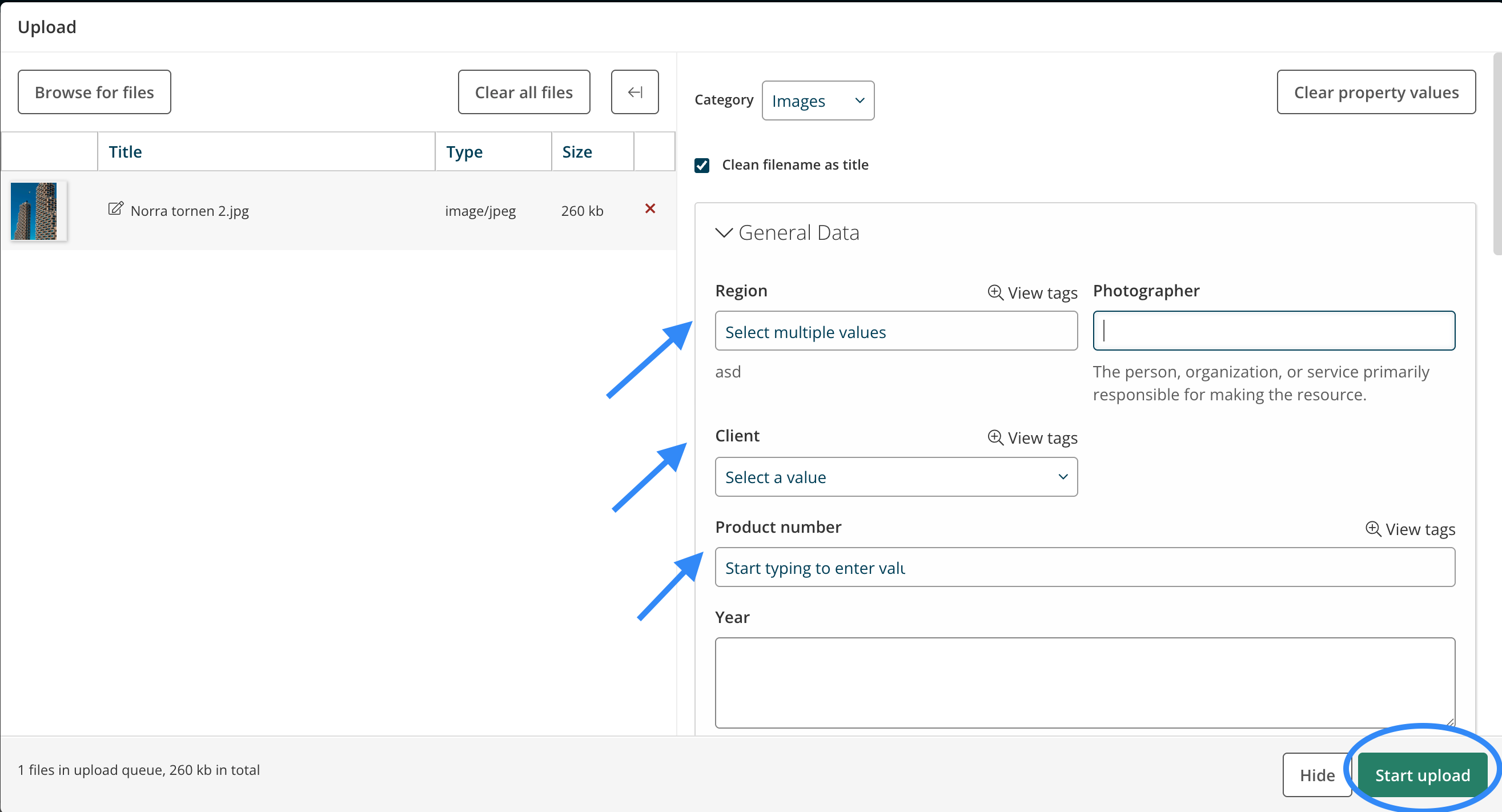1502x812 pixels.
Task: Click the vertical scrollbar on the right
Action: [x=1497, y=155]
